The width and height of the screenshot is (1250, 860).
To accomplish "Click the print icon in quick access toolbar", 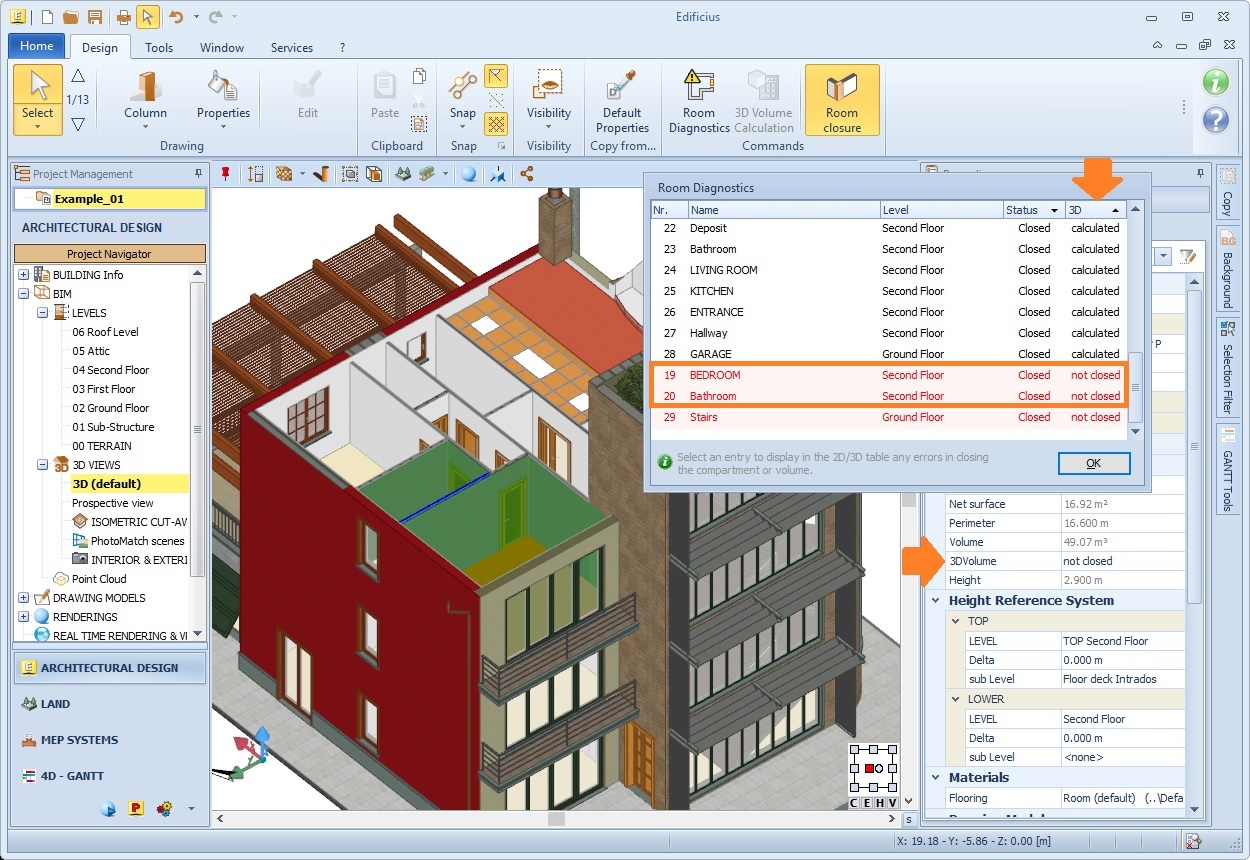I will pyautogui.click(x=123, y=17).
